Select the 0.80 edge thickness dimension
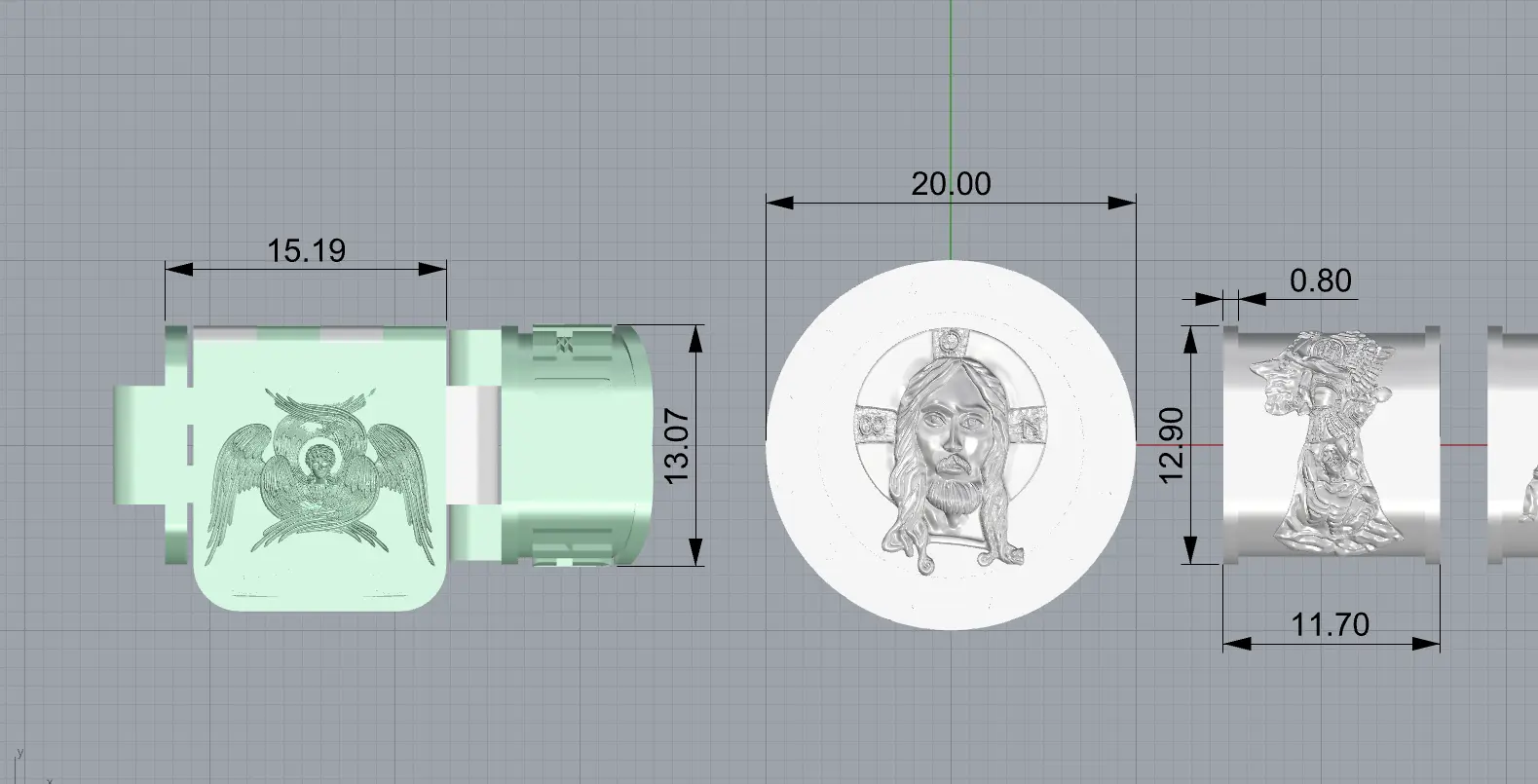The width and height of the screenshot is (1538, 784). pos(1320,280)
